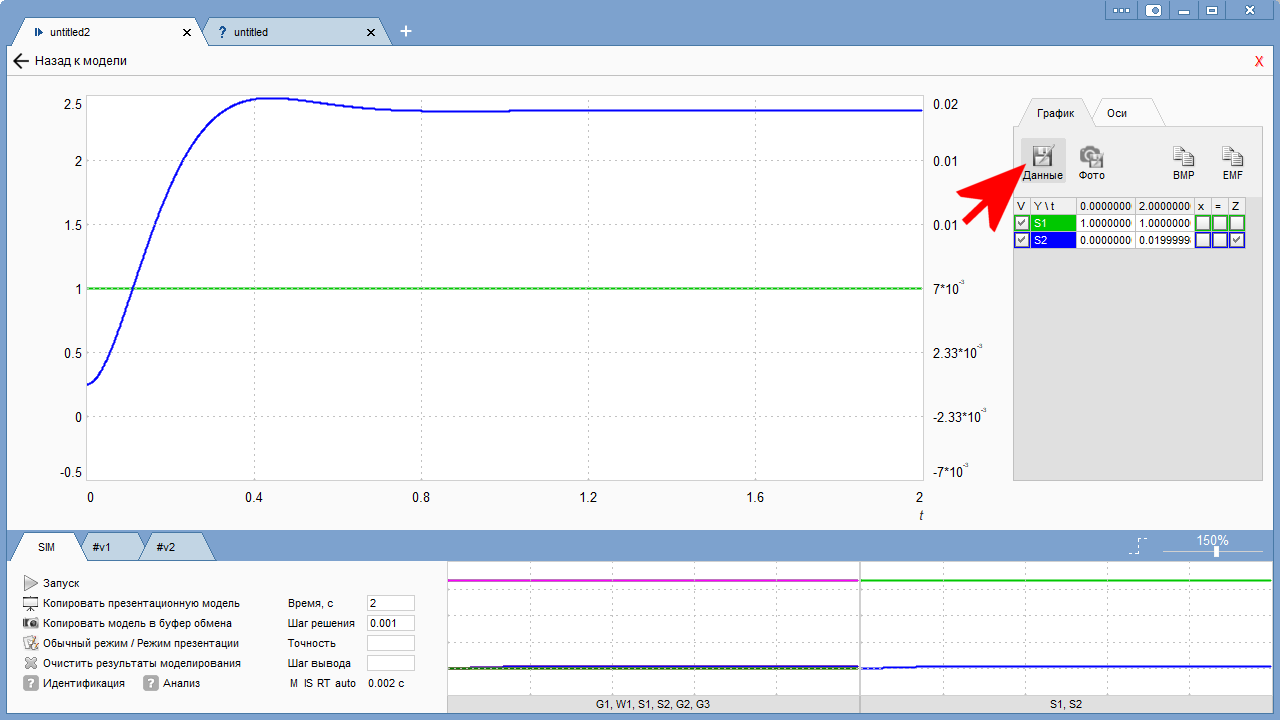Toggle the Z checkbox in S1 row
Image resolution: width=1280 pixels, height=720 pixels.
1237,223
